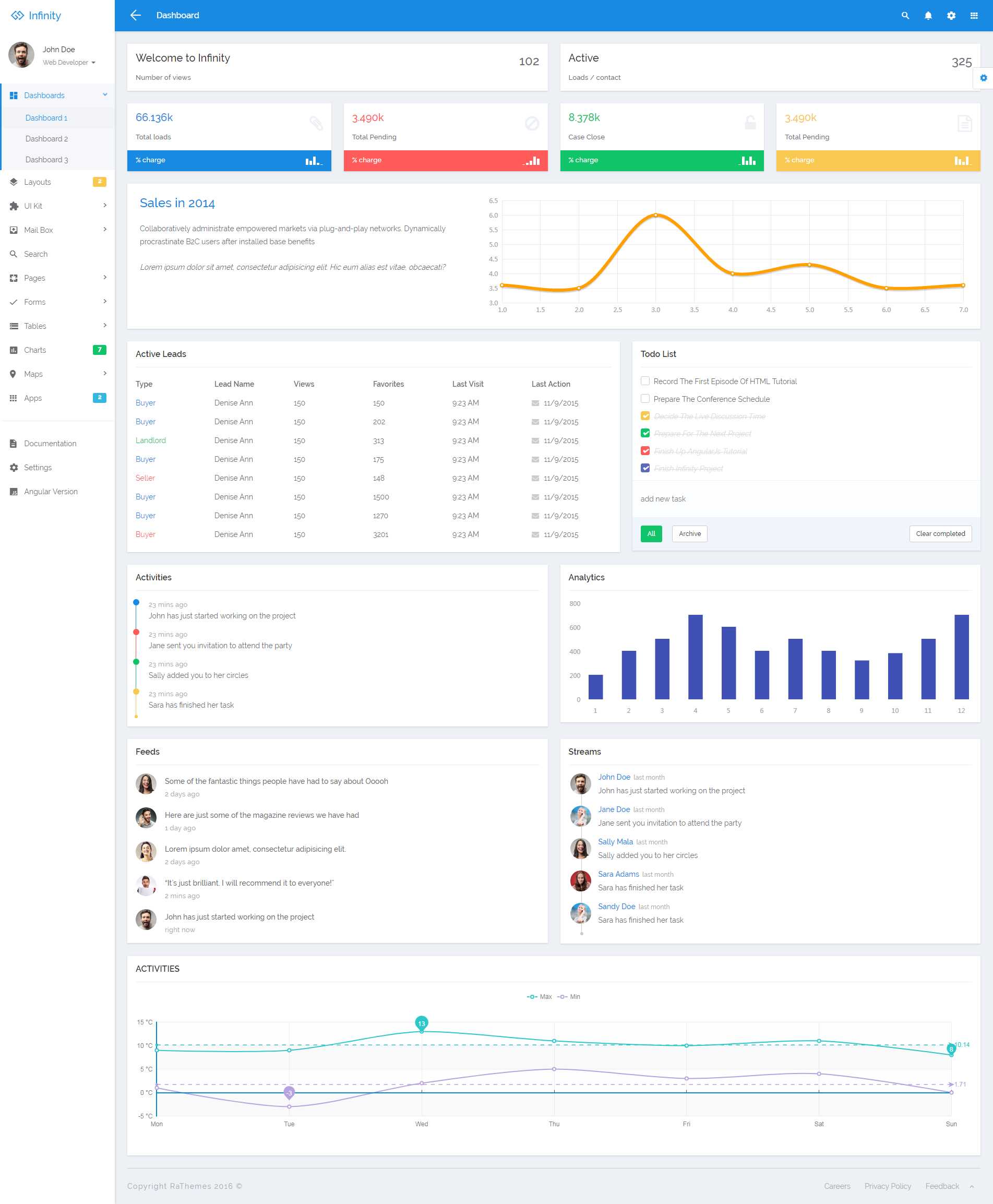Click the blue floating settings cog tab

983,78
